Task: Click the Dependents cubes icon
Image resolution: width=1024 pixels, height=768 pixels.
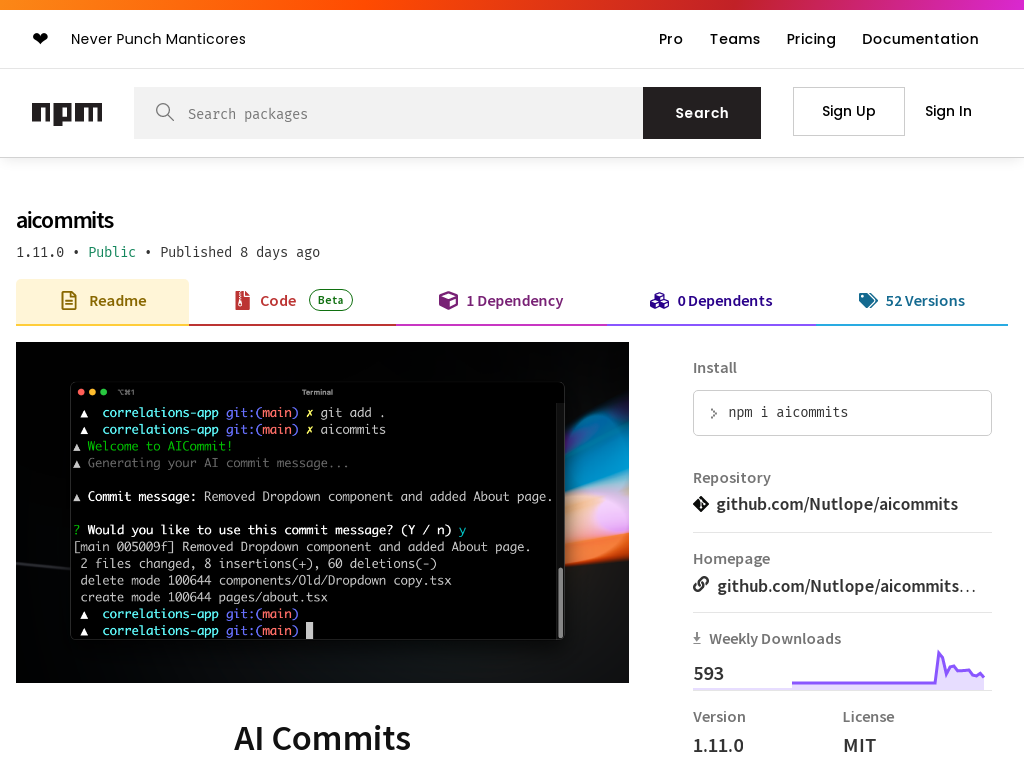Action: coord(660,300)
